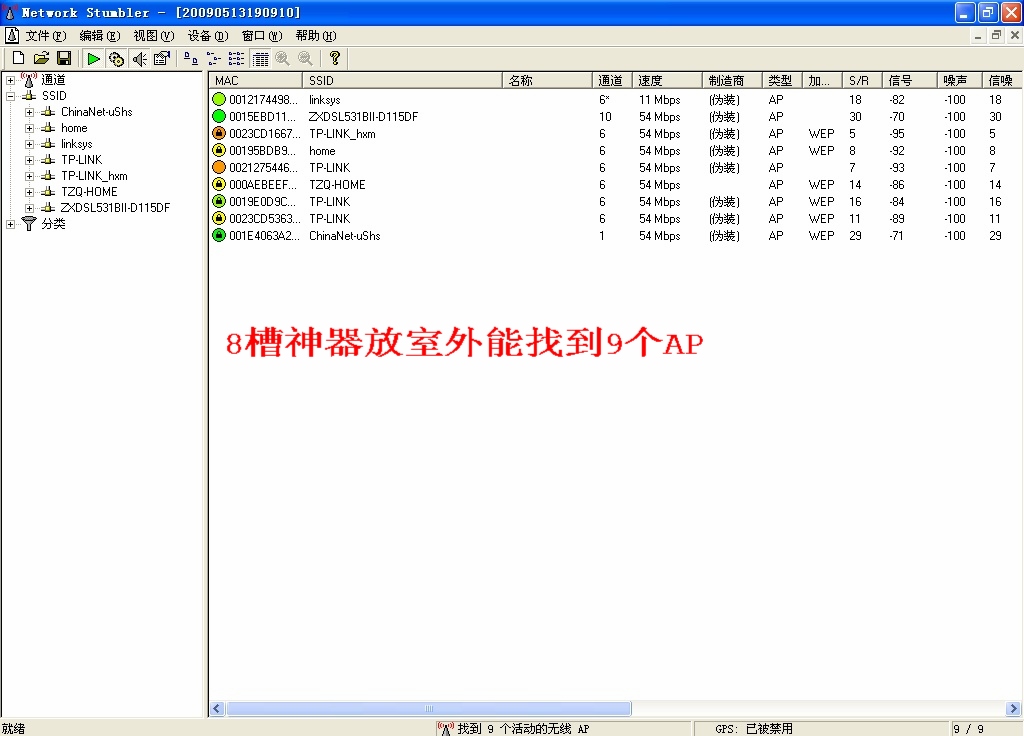Click green status icon of linksys row
This screenshot has width=1024, height=736.
coord(219,99)
